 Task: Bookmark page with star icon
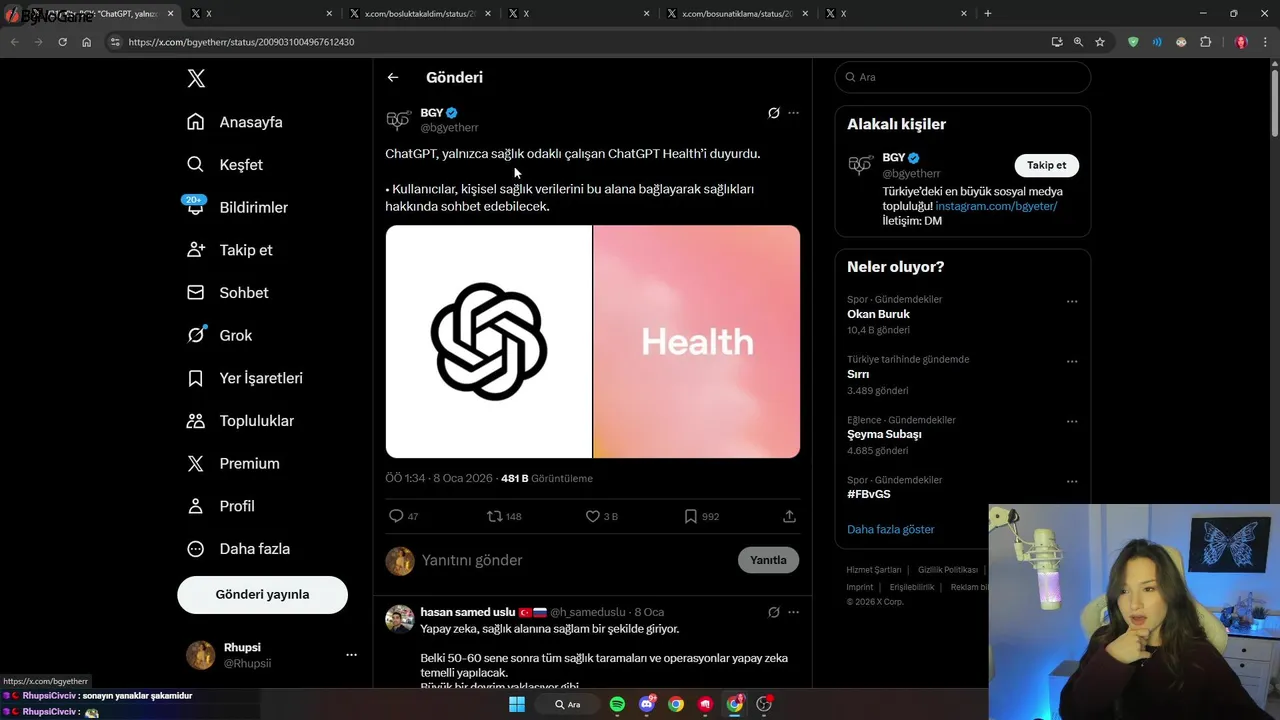1100,42
